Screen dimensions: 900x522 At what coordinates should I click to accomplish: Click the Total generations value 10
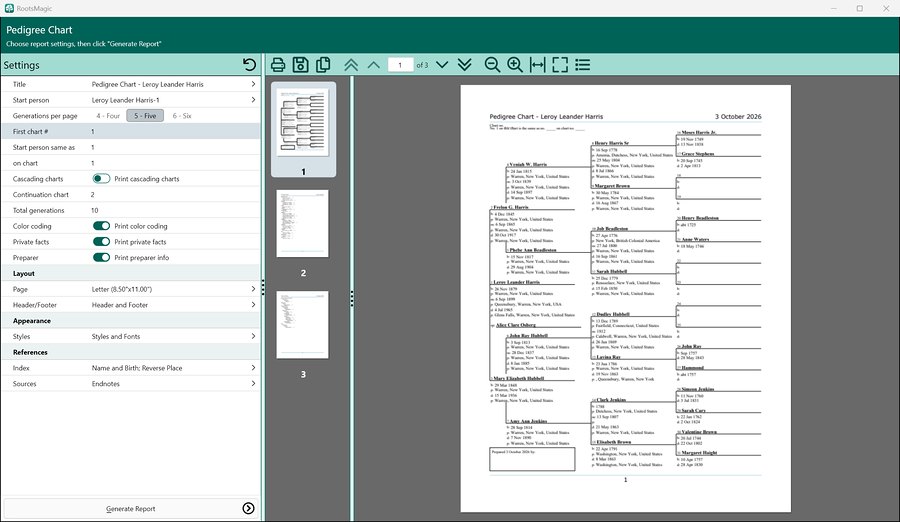tap(95, 210)
